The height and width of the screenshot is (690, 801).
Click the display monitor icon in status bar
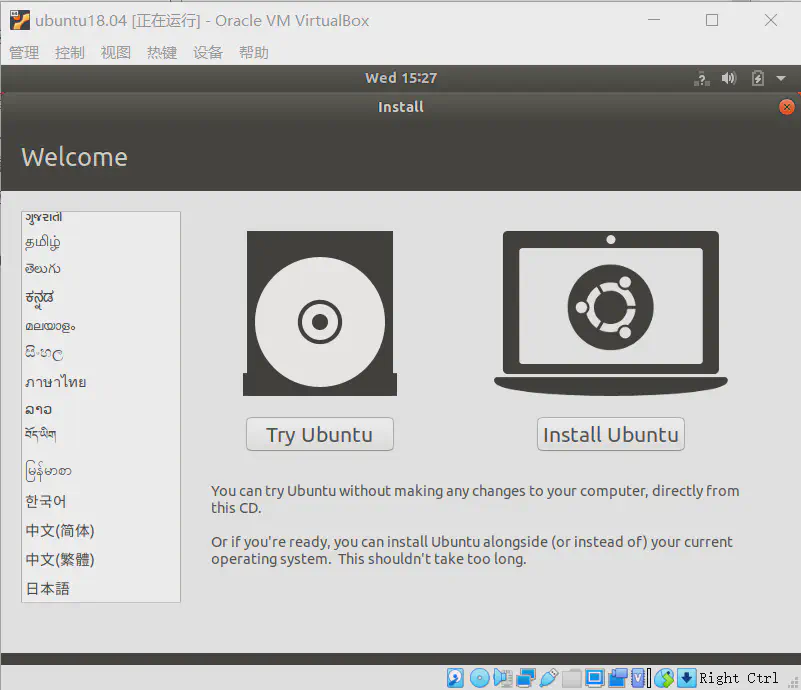(x=595, y=678)
